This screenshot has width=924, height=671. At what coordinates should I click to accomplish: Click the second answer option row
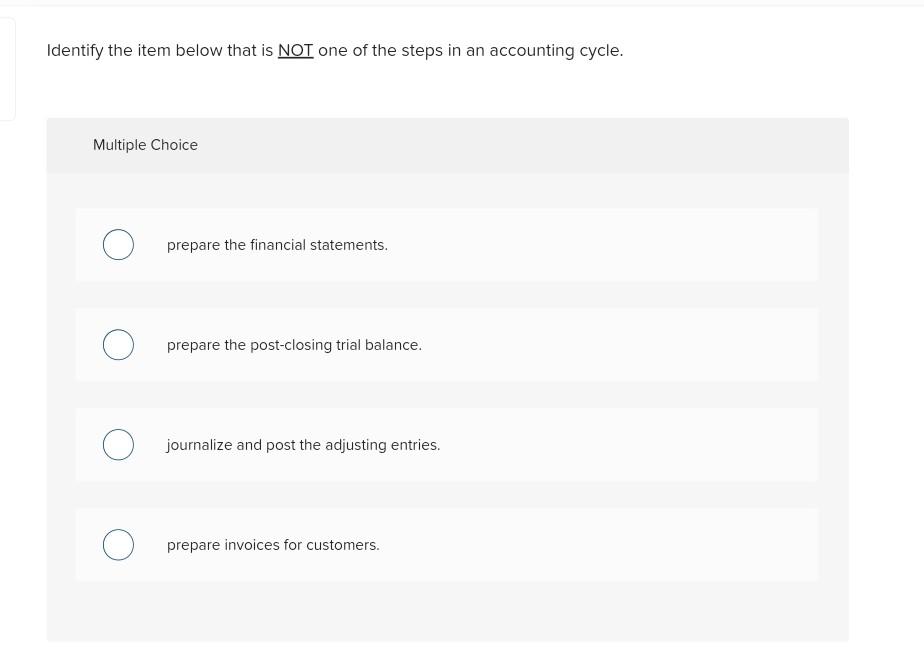pos(447,344)
